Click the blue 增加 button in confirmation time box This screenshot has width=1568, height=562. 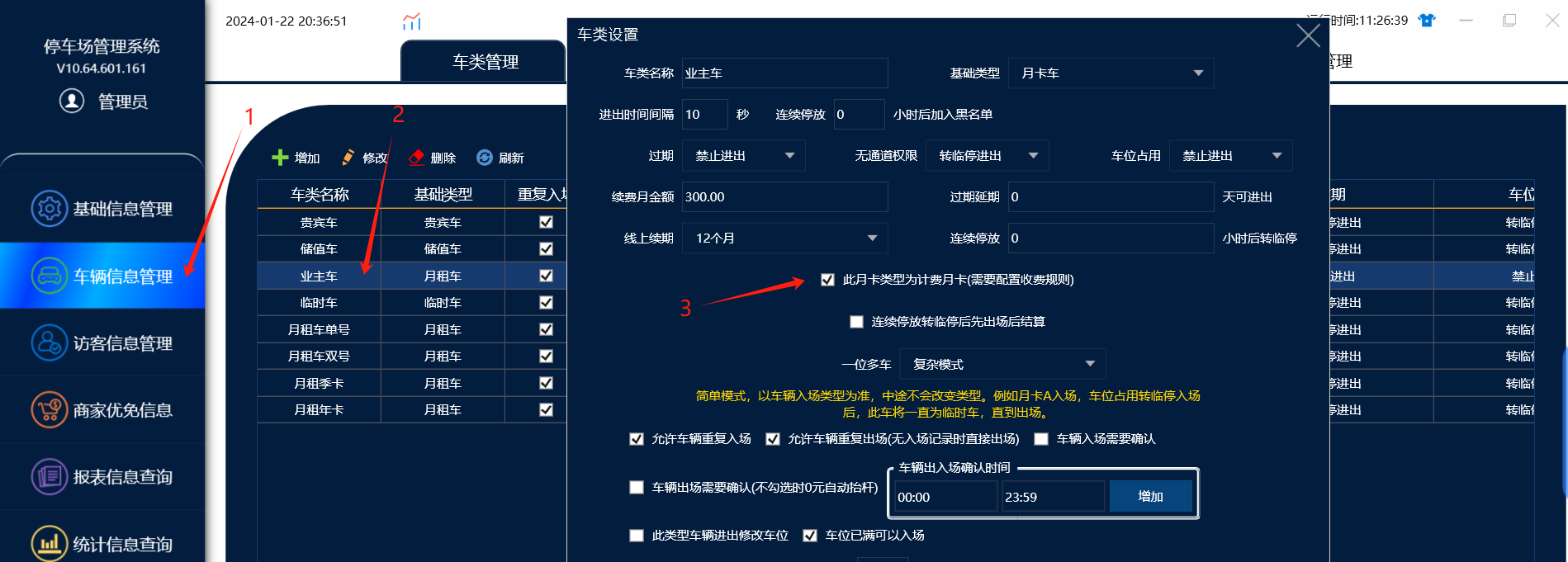tap(1150, 496)
